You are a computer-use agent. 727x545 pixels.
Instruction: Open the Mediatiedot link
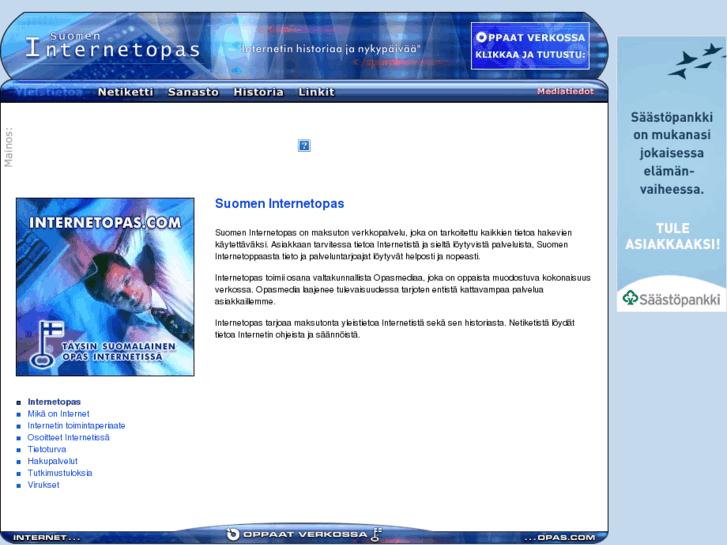tap(565, 91)
